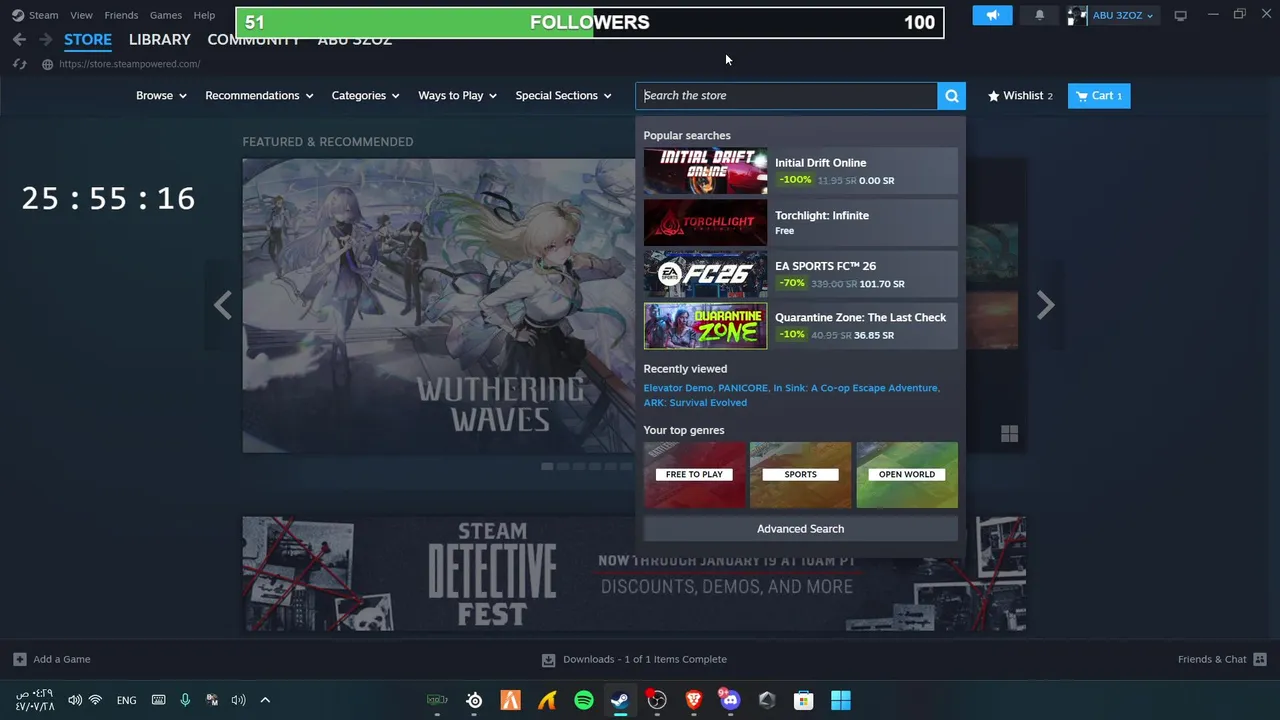This screenshot has width=1280, height=720.
Task: Open Discord from the taskbar
Action: coord(730,700)
